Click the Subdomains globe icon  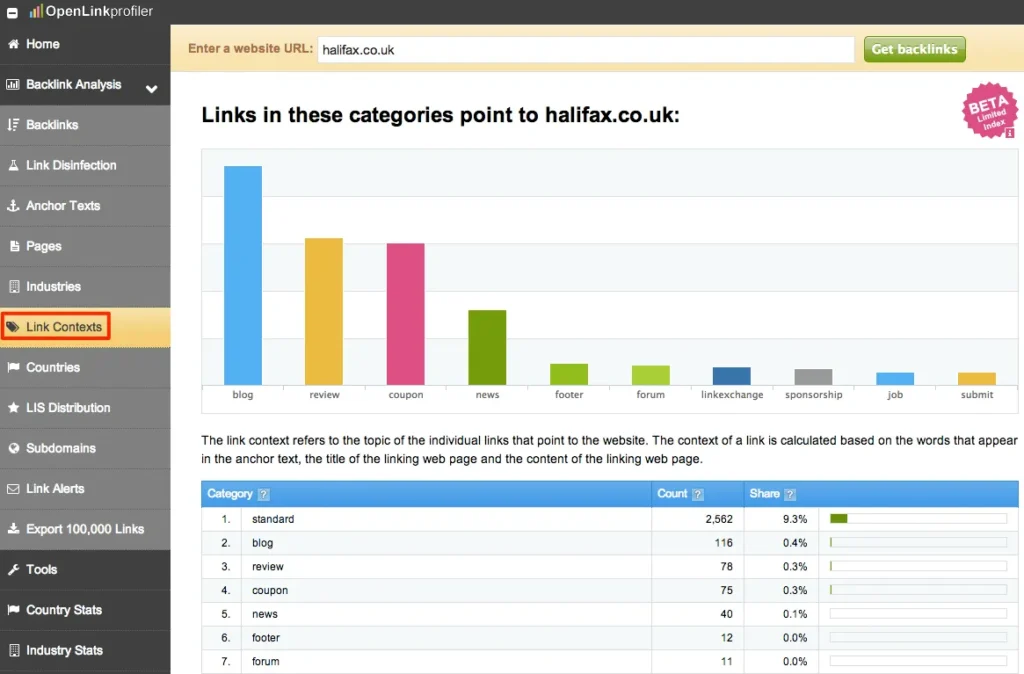tap(14, 448)
